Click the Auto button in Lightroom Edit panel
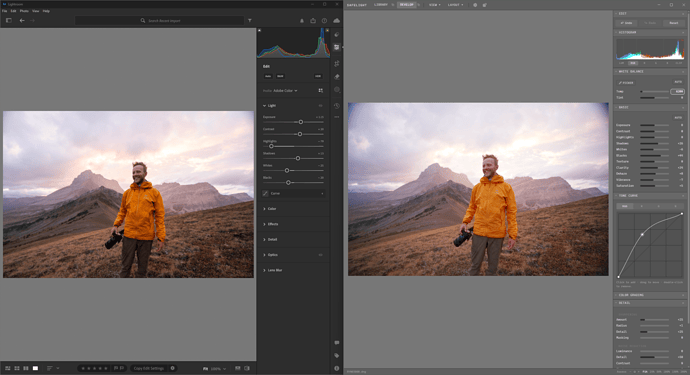 pos(268,76)
